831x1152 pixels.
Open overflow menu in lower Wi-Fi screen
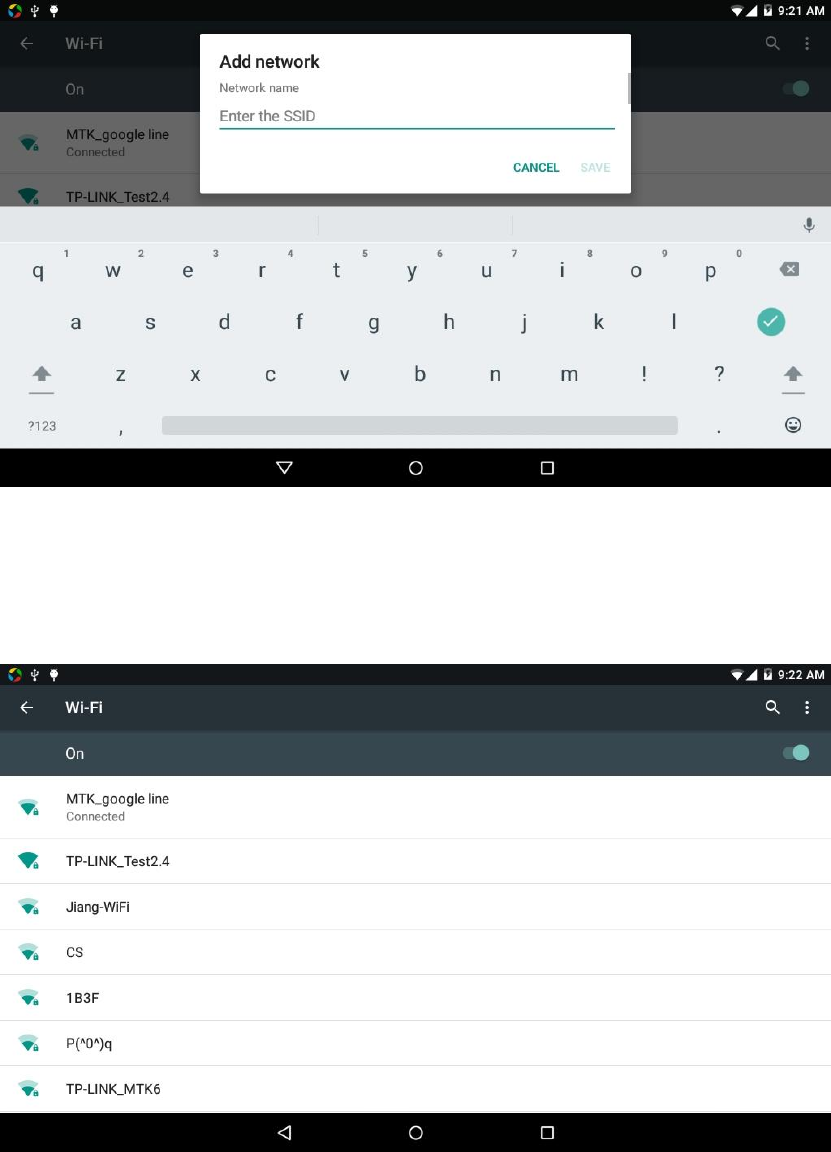pyautogui.click(x=807, y=708)
